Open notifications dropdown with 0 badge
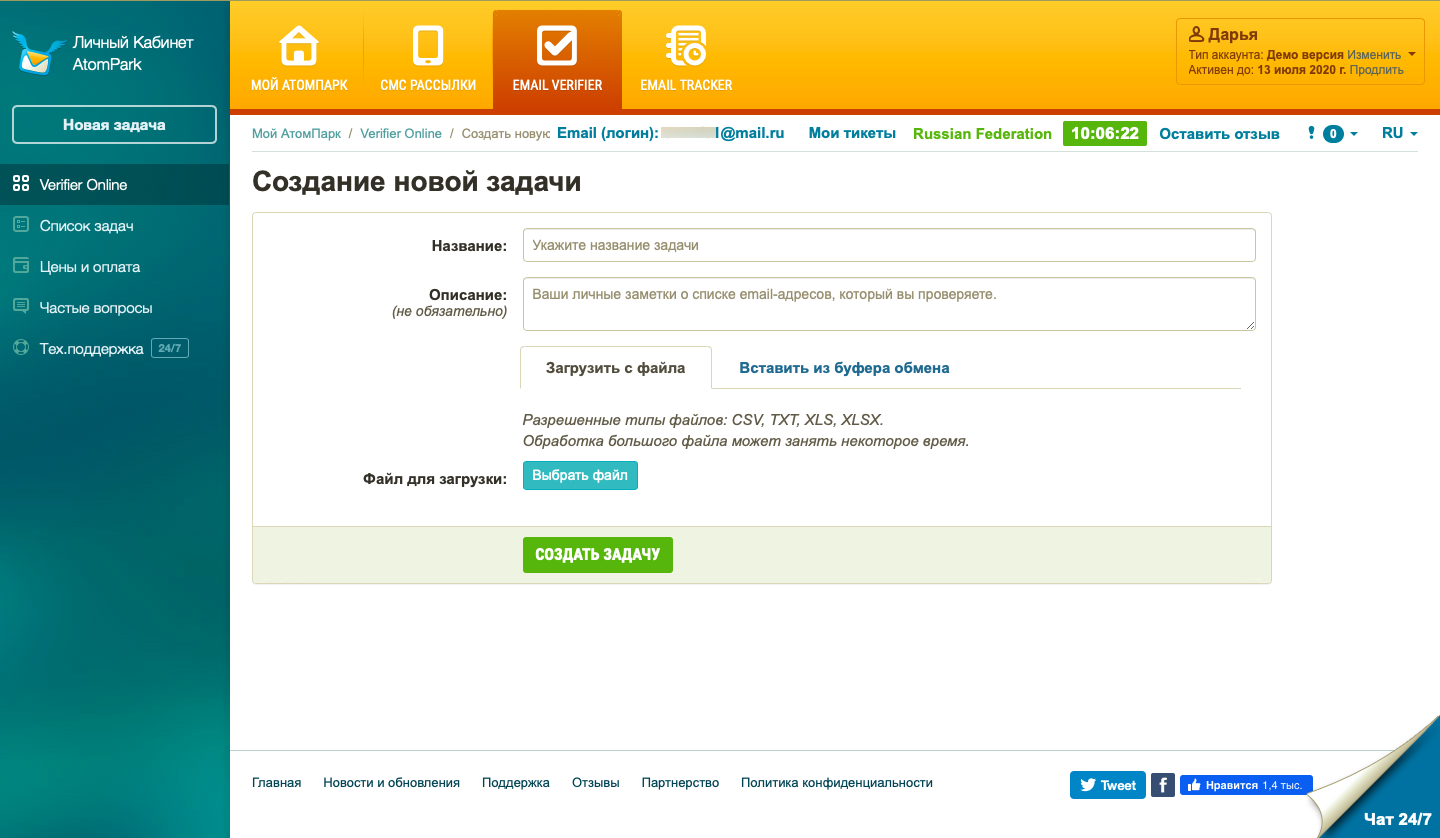1440x838 pixels. (1333, 133)
